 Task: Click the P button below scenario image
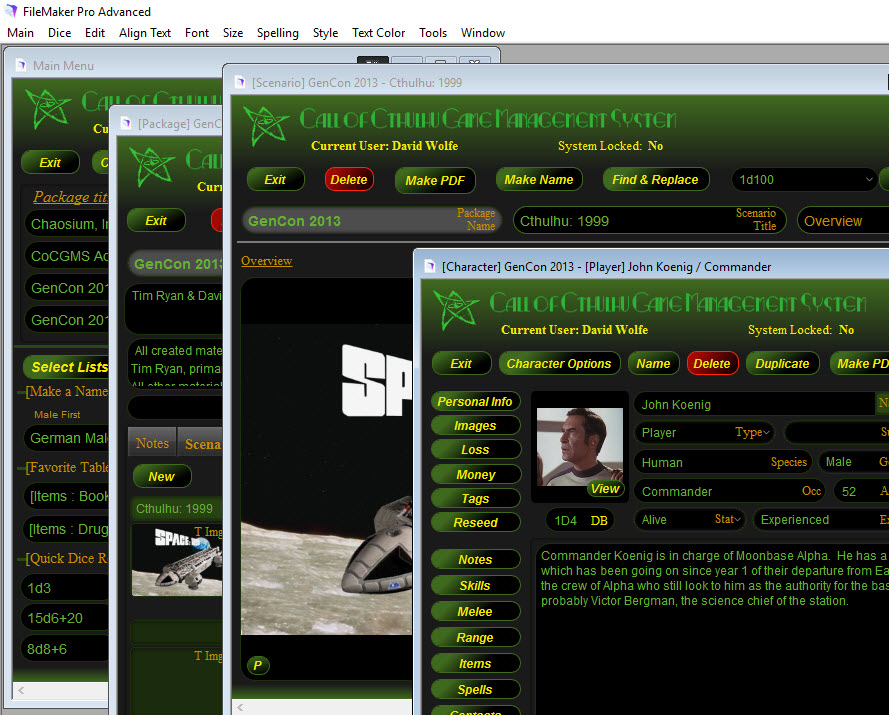[258, 665]
